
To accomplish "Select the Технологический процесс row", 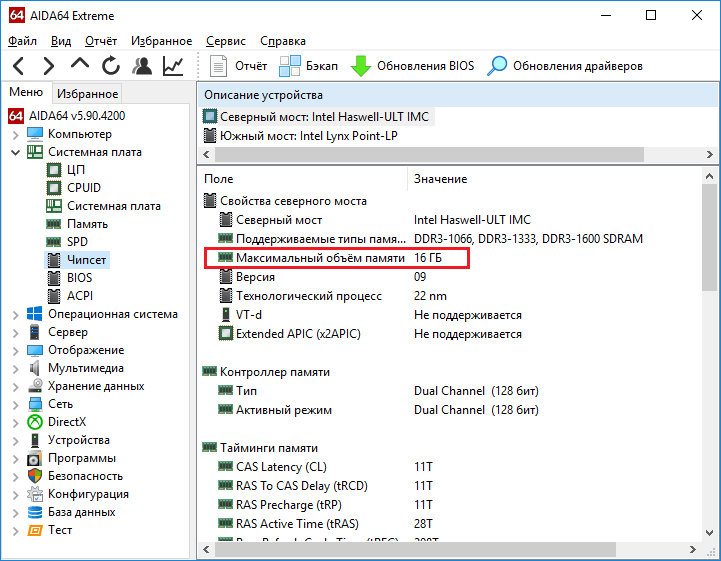I will point(333,296).
